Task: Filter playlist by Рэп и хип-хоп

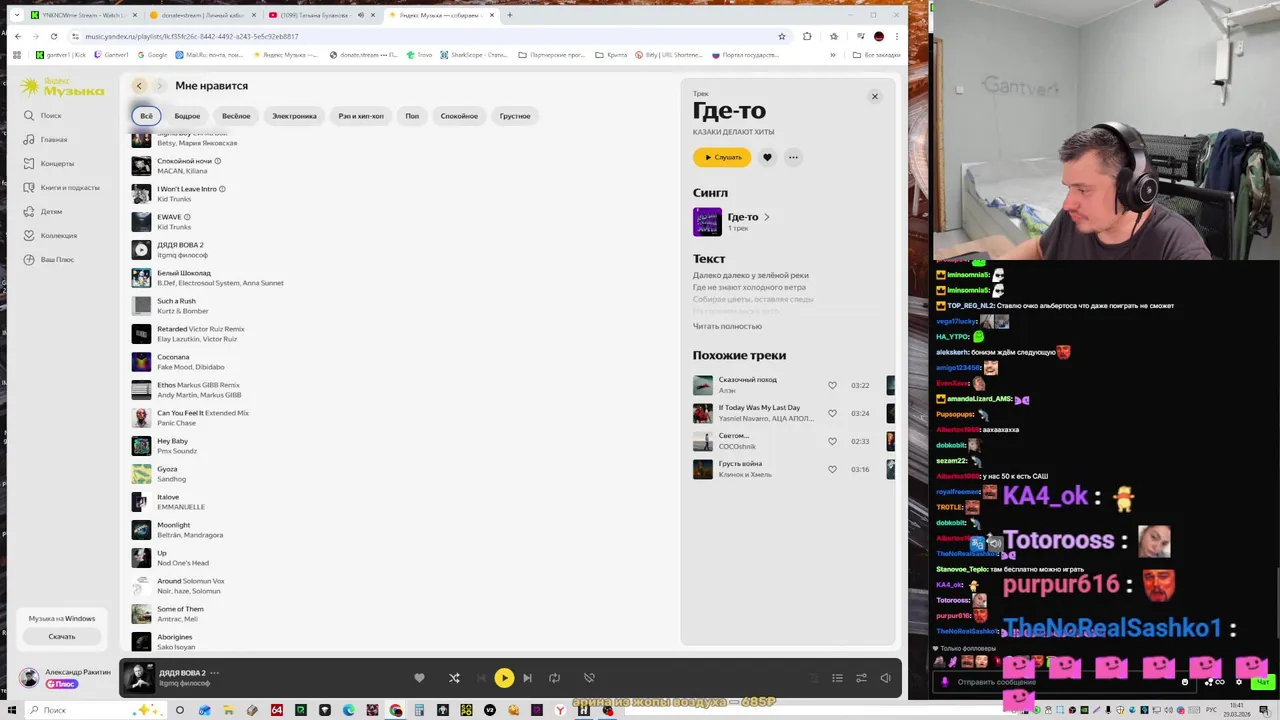Action: tap(361, 116)
